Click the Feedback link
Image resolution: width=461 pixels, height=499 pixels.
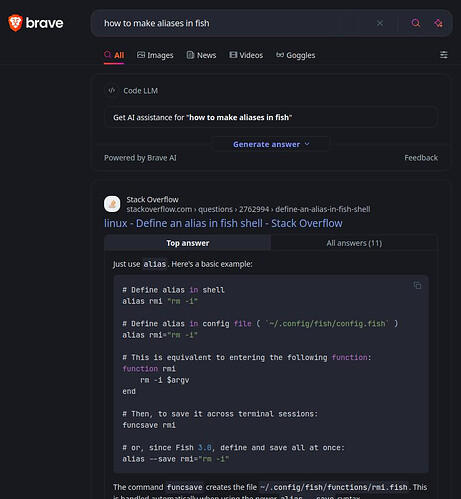point(421,158)
